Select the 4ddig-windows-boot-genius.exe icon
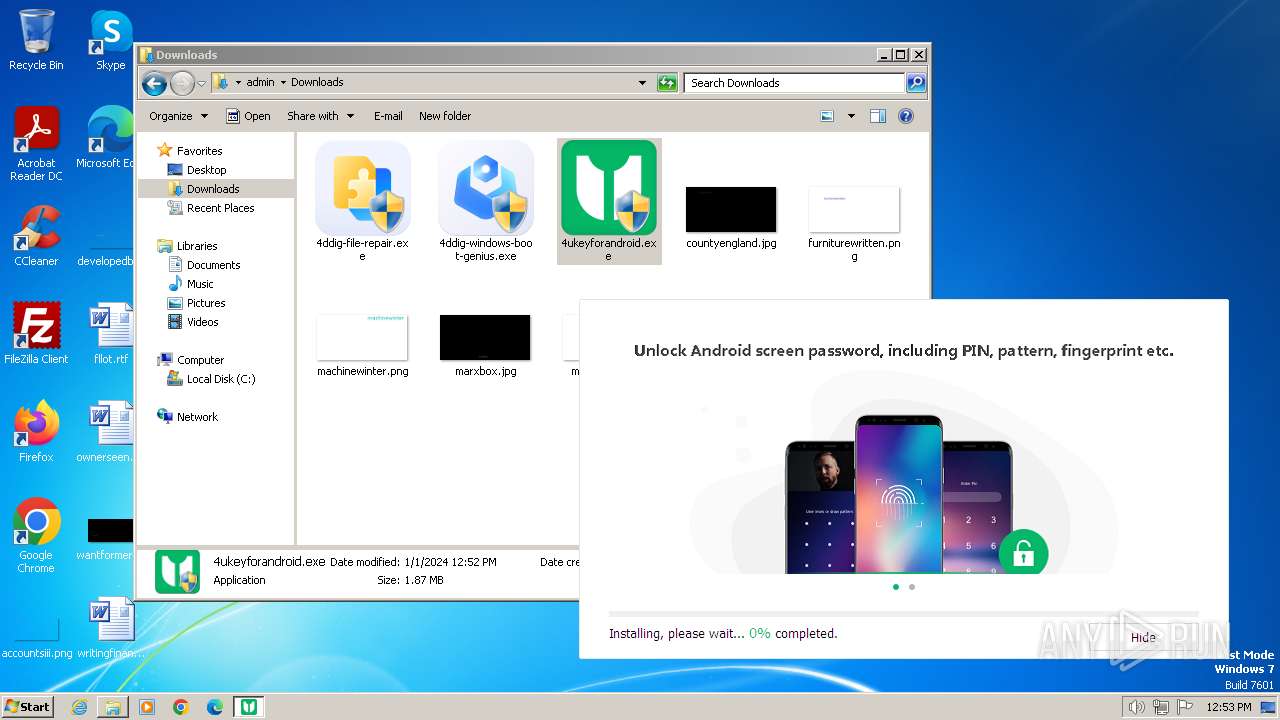Image resolution: width=1280 pixels, height=720 pixels. (486, 188)
